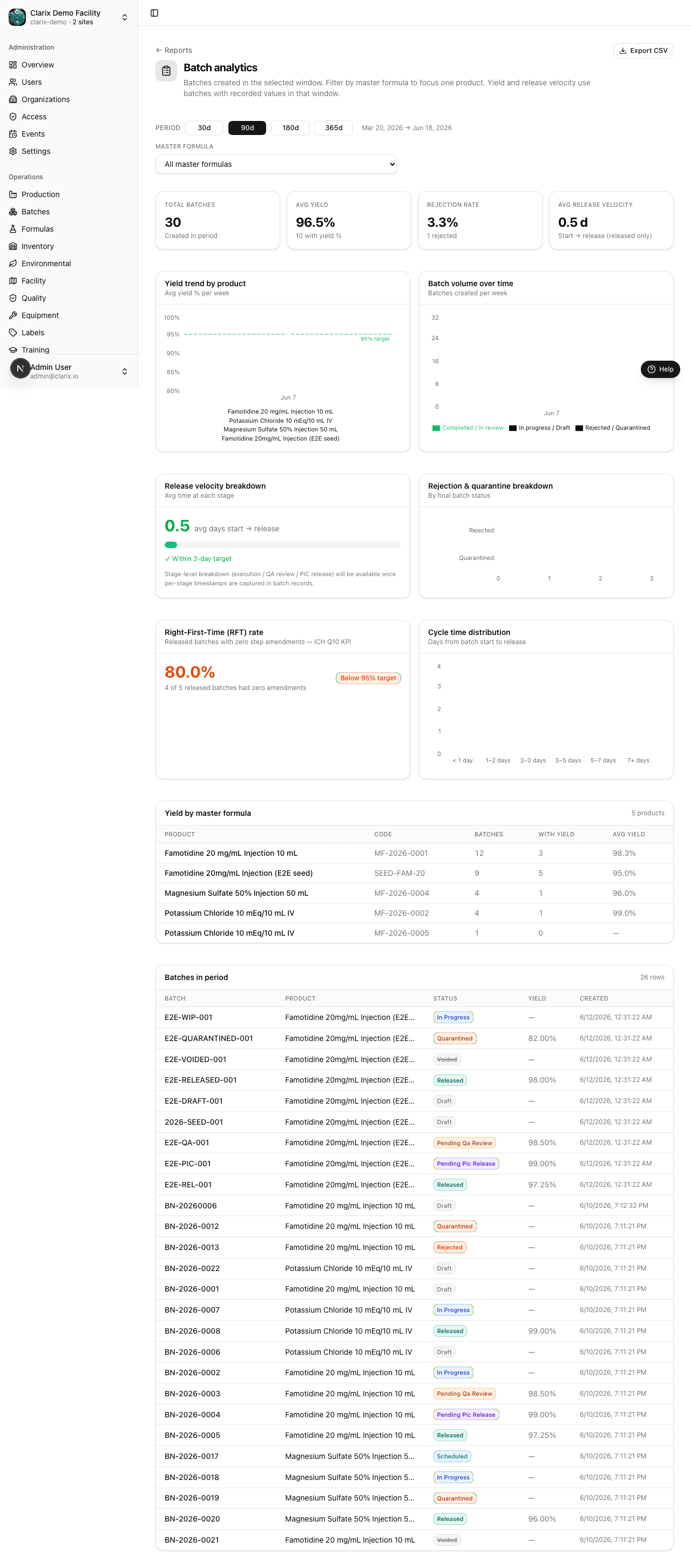Click the Access shield icon
The height and width of the screenshot is (1568, 691).
coord(13,117)
